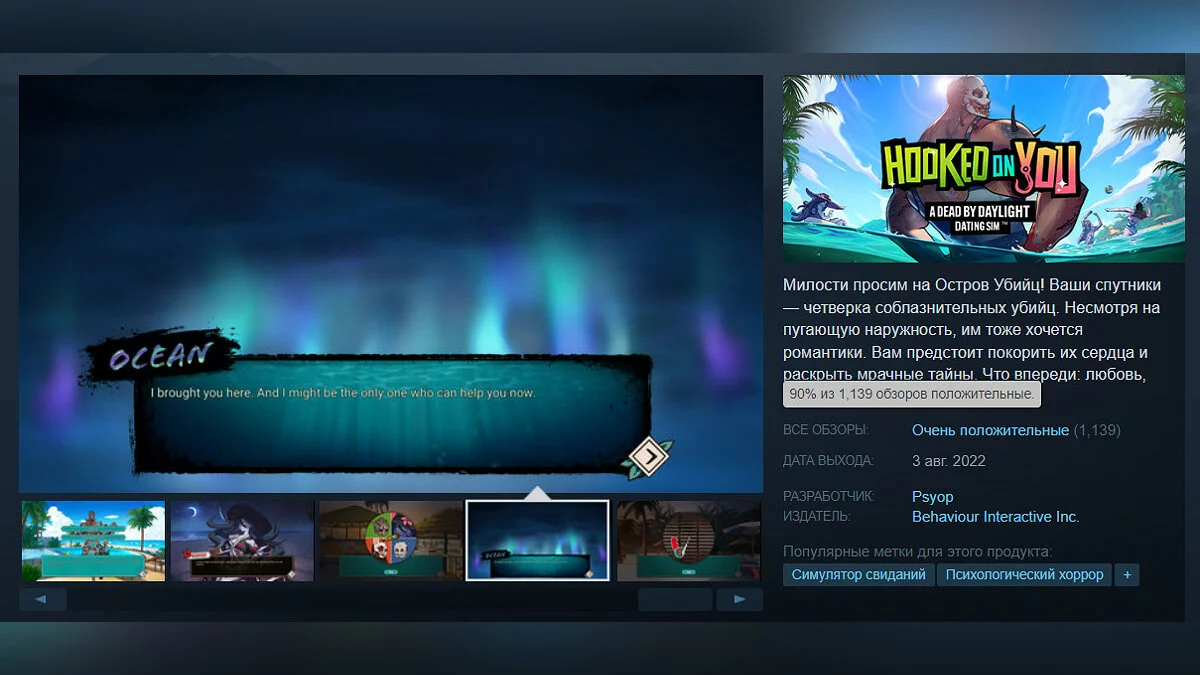Open the 'Очень положительные' reviews link
The height and width of the screenshot is (675, 1200).
(x=990, y=430)
